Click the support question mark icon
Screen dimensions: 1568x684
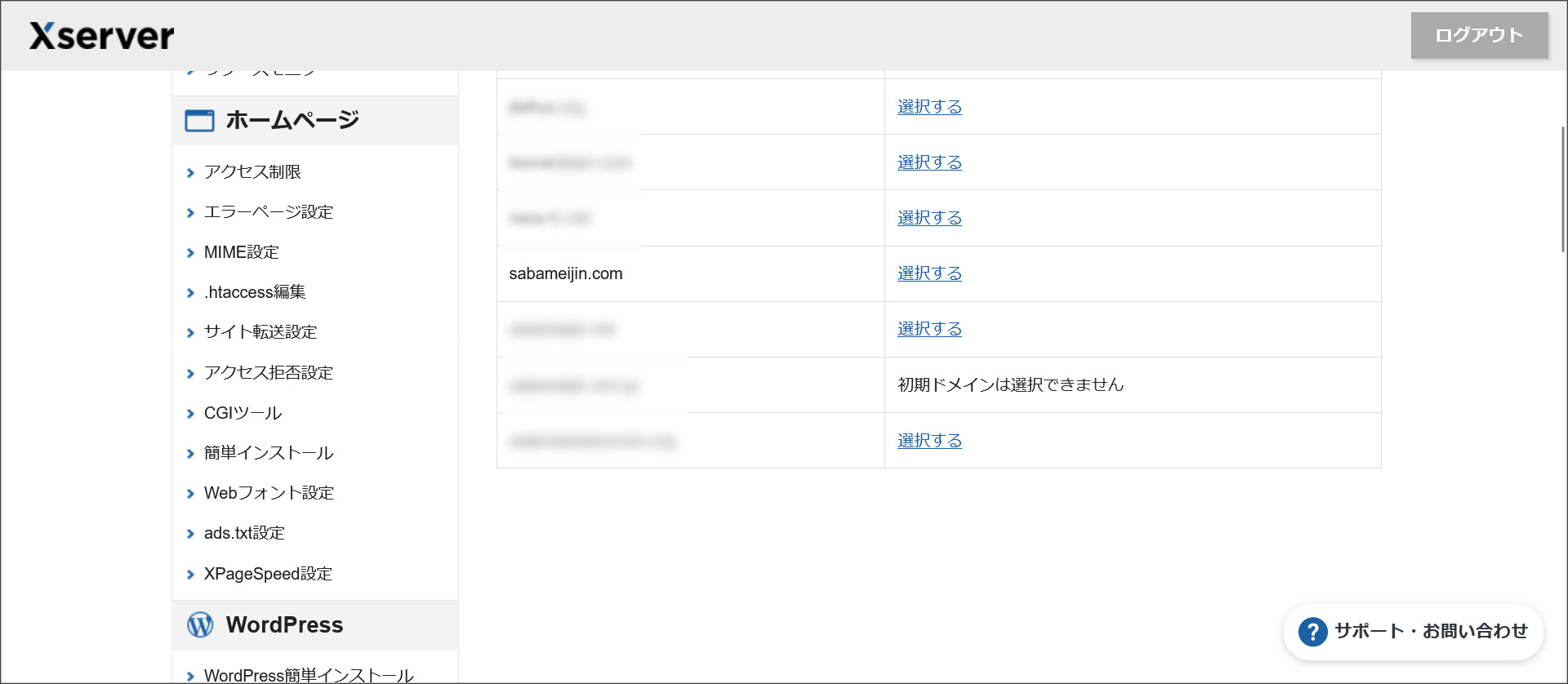click(1312, 632)
